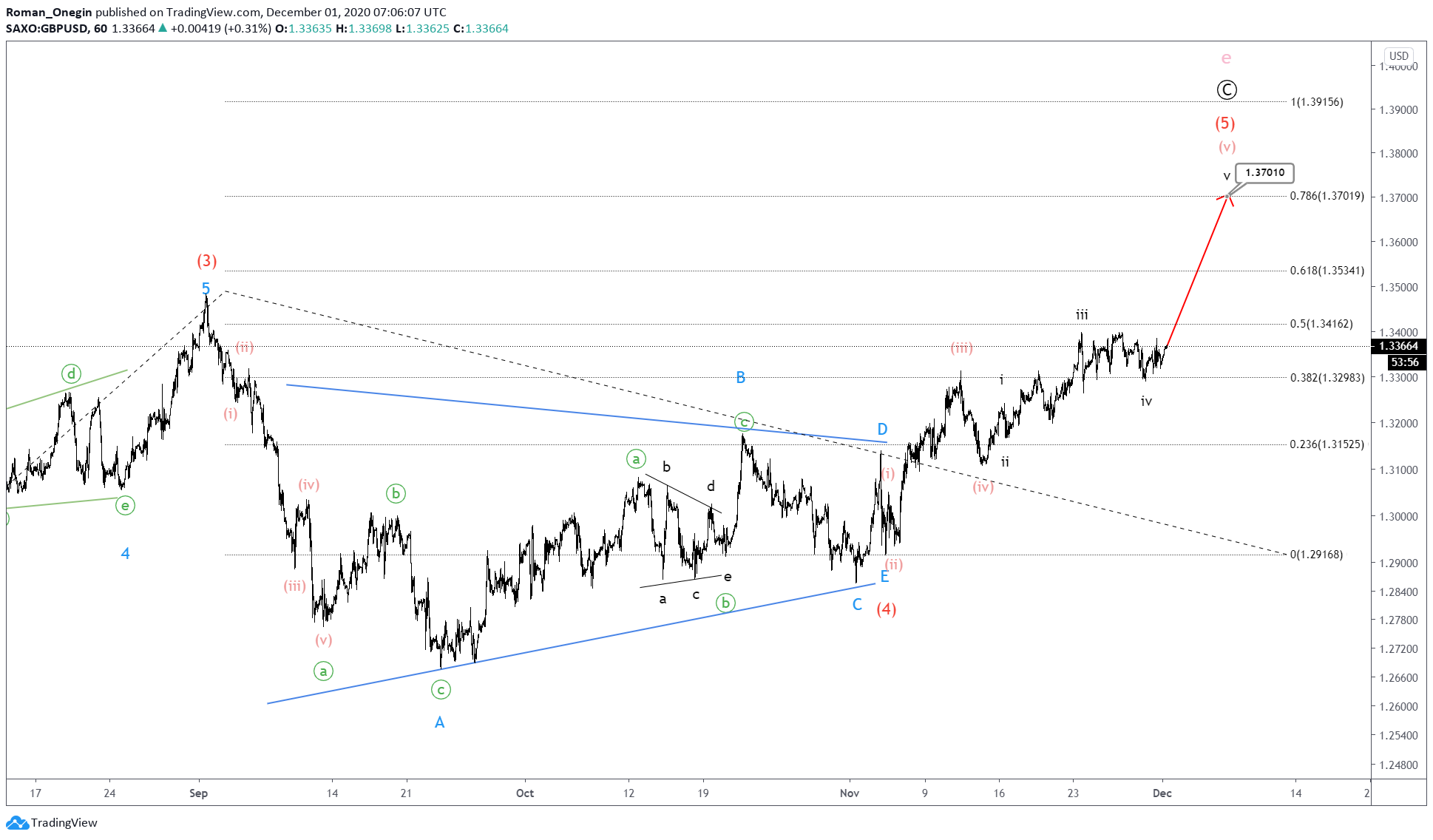
Task: Click the 1.37010 price flag
Action: [x=1264, y=172]
